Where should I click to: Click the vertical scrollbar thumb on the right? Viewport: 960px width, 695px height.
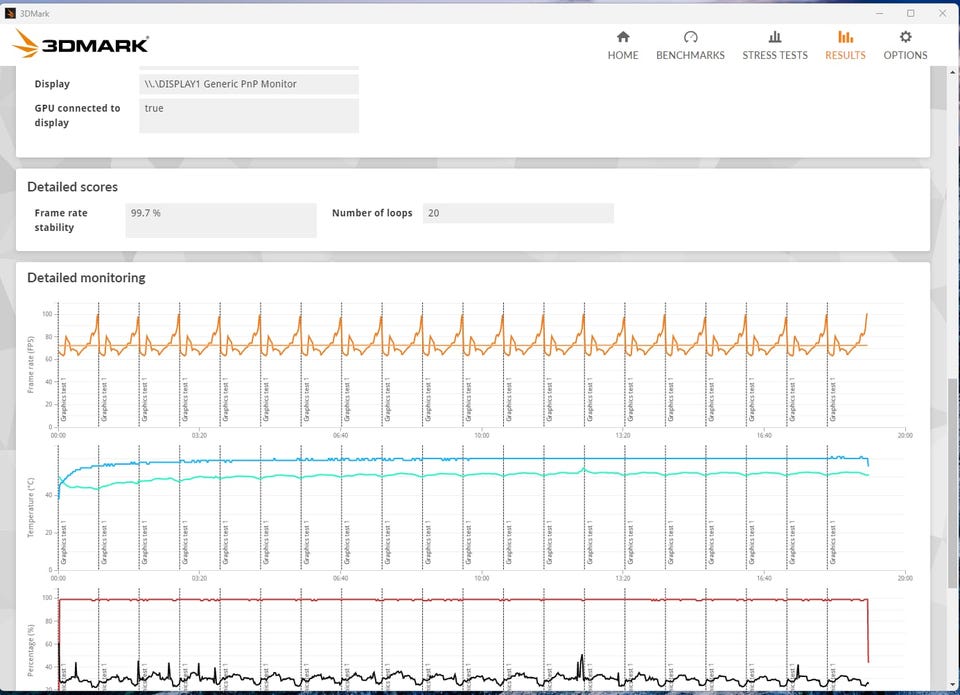click(952, 480)
